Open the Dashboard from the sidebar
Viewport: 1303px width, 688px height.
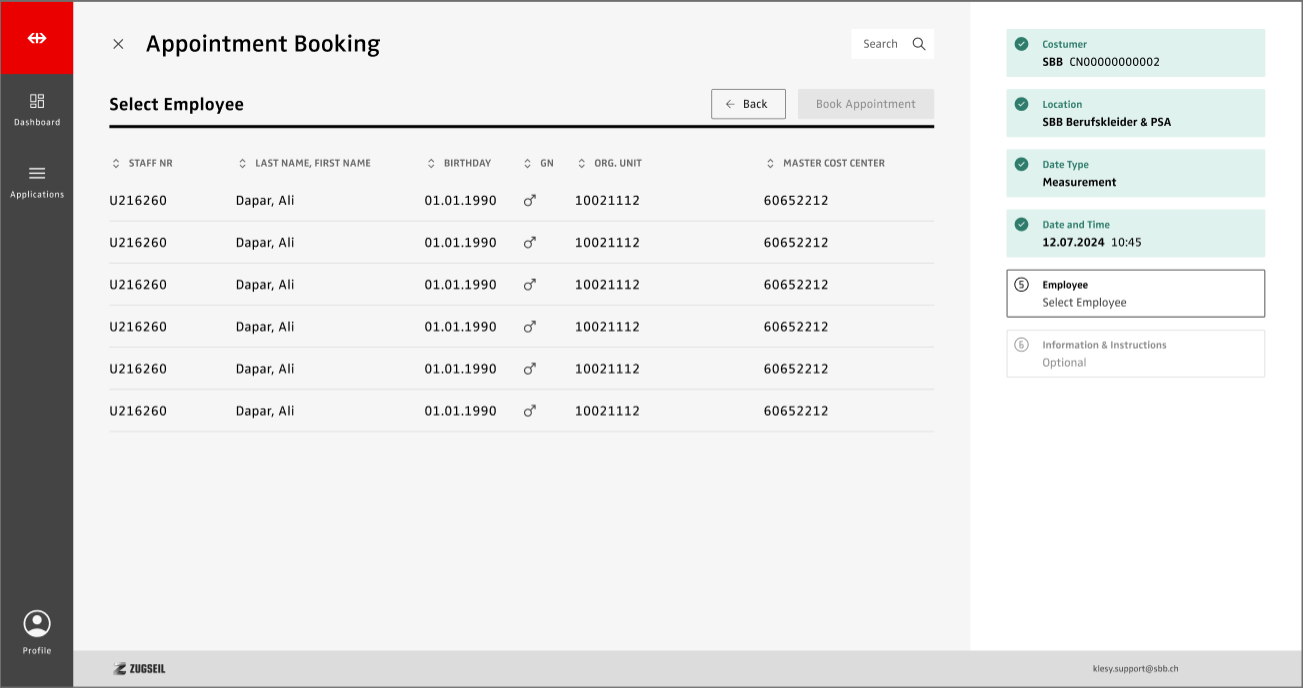click(x=37, y=109)
